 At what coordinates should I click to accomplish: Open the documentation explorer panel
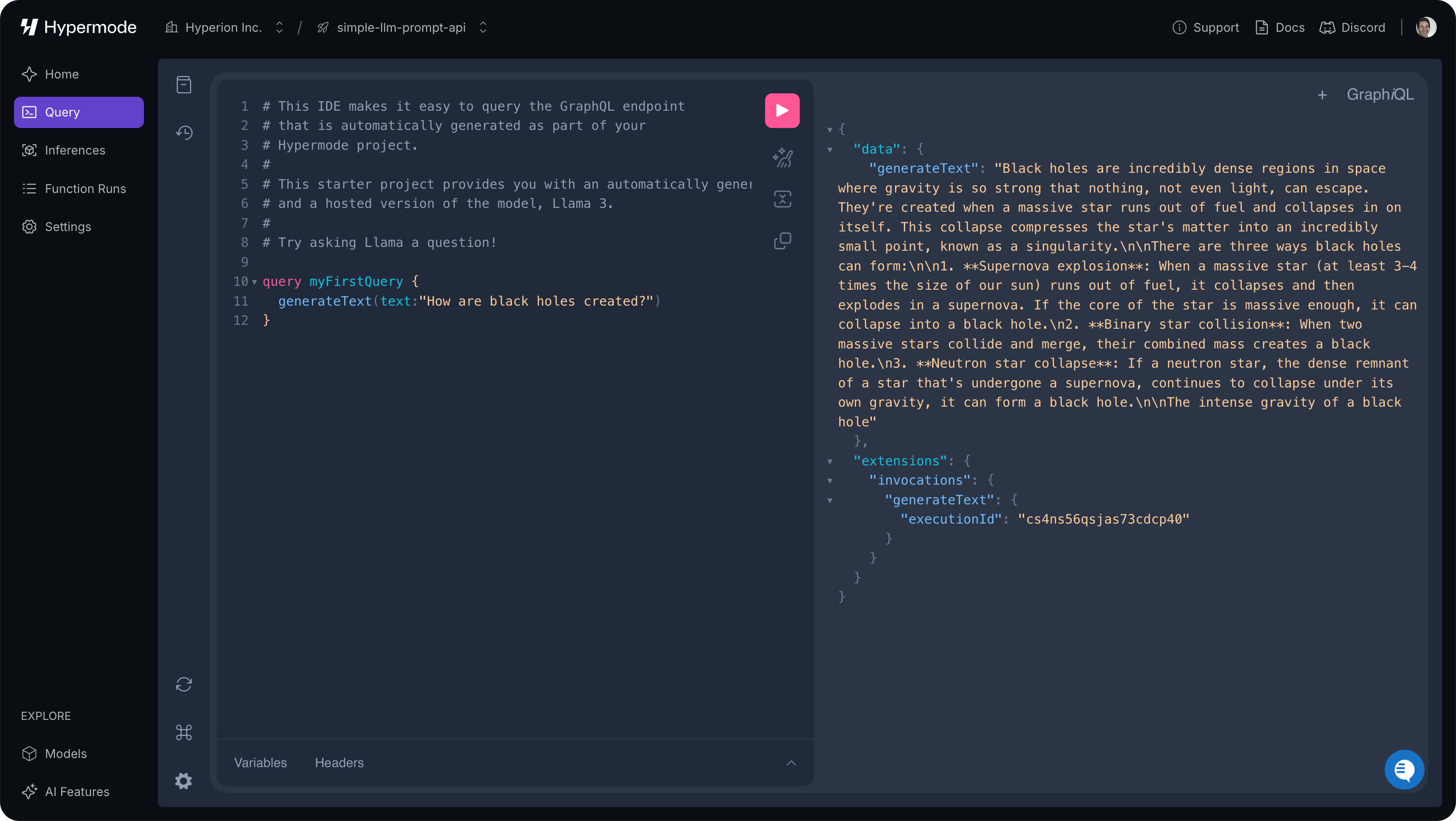(x=184, y=84)
